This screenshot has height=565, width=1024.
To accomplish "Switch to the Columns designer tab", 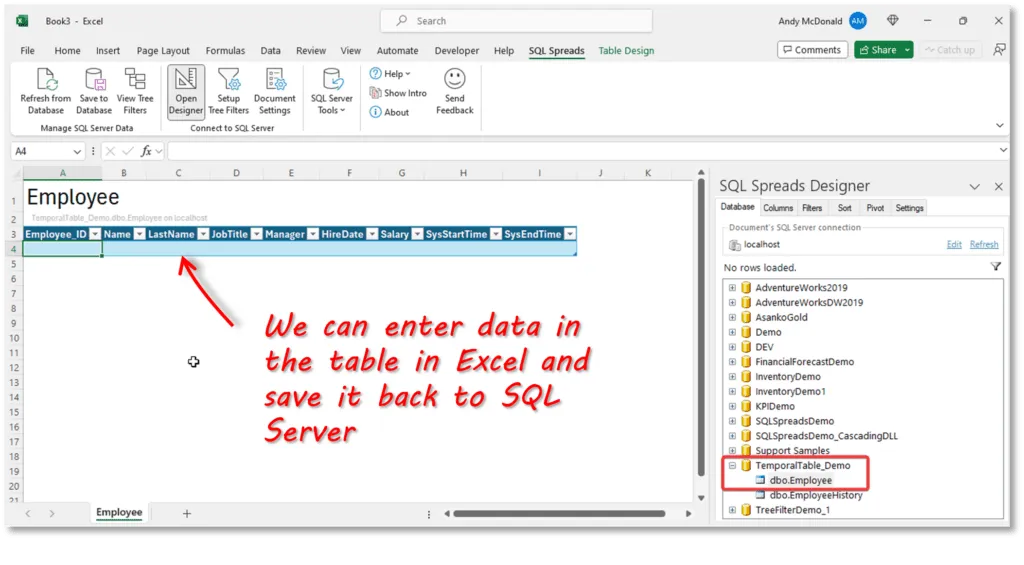I will pyautogui.click(x=778, y=208).
